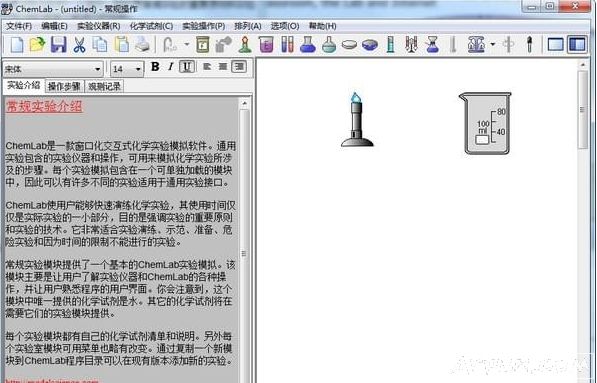This screenshot has height=383, width=597.
Task: Click the save floppy disk icon
Action: point(59,45)
